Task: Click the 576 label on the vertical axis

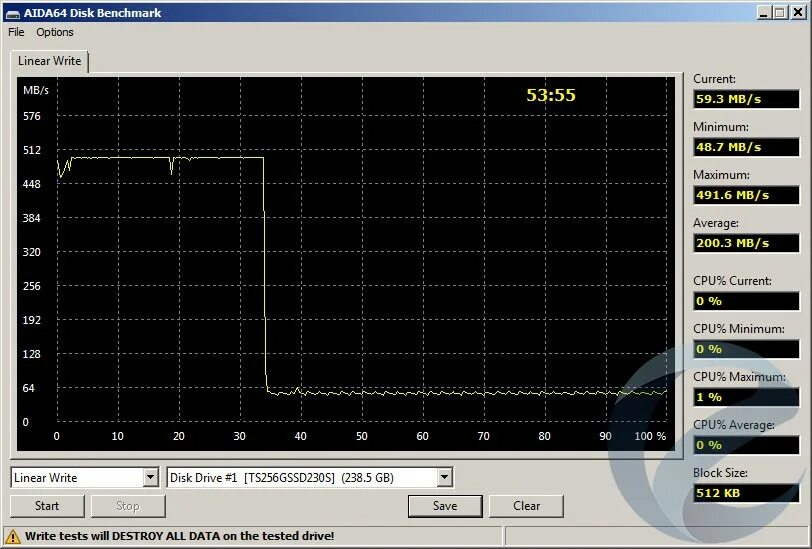Action: click(x=32, y=116)
